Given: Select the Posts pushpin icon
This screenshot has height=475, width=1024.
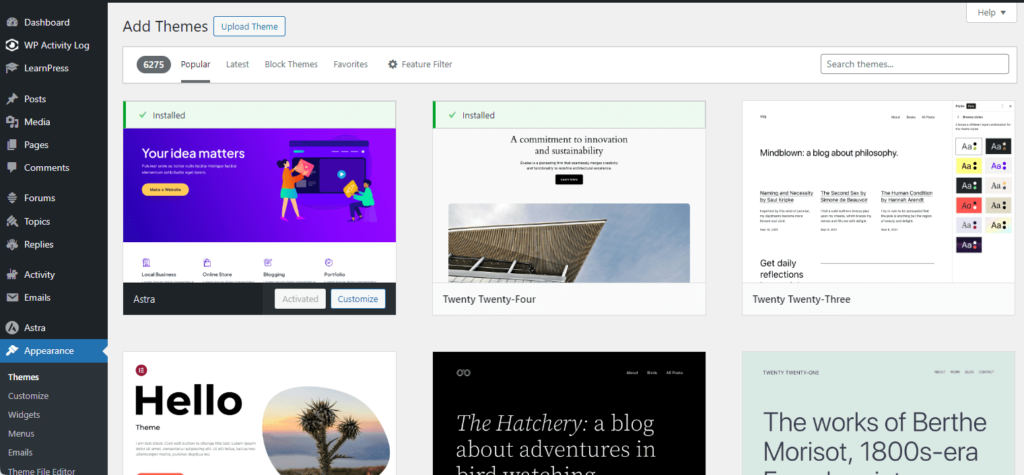Looking at the screenshot, I should 12,99.
